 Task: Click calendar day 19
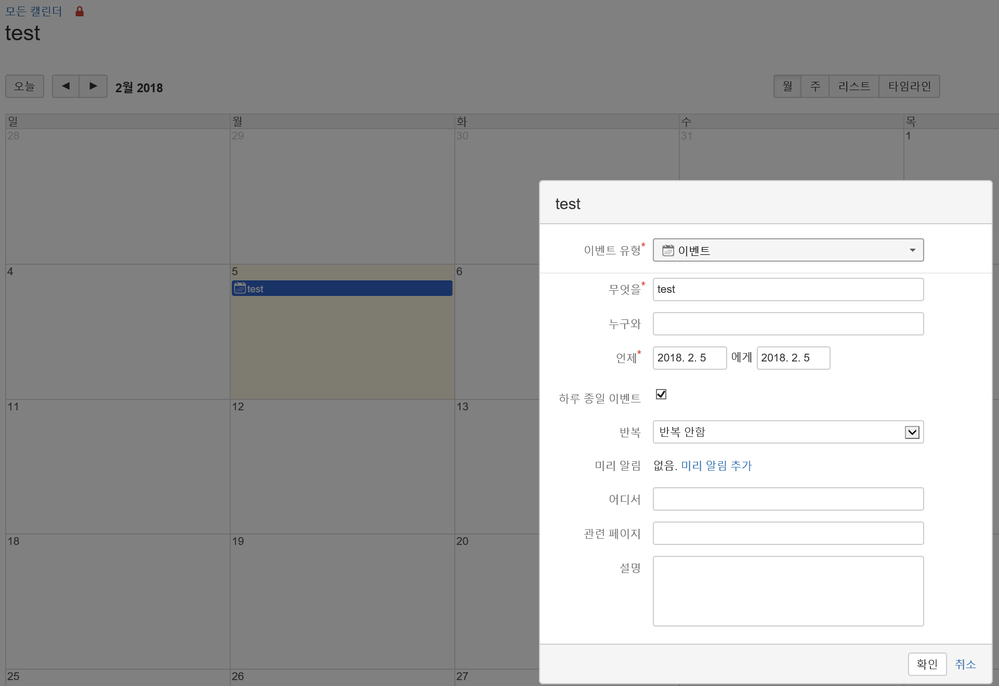pyautogui.click(x=342, y=601)
